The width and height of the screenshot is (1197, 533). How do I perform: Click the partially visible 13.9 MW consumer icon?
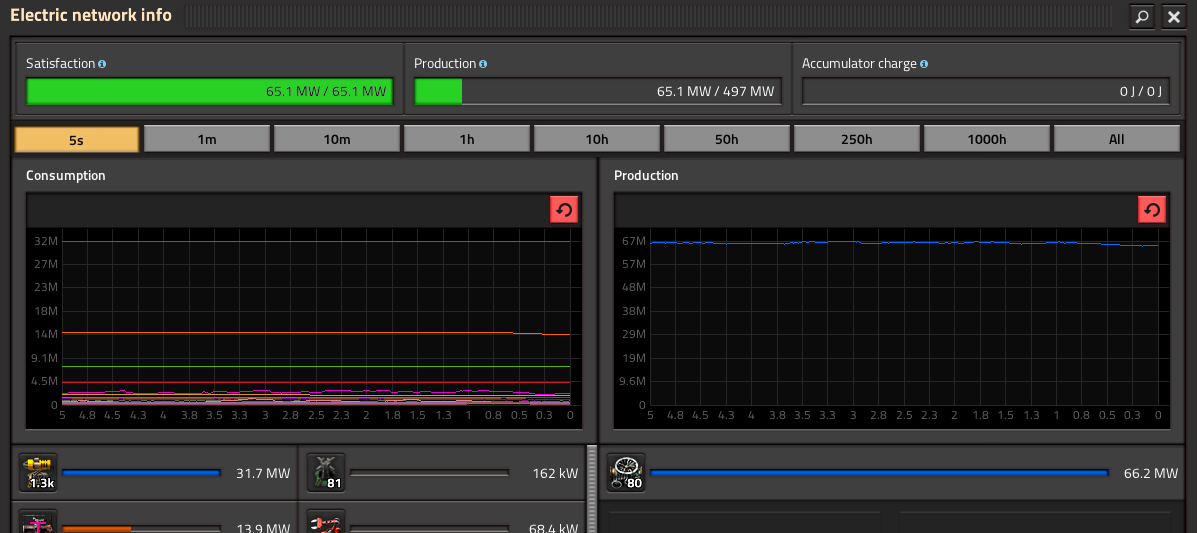pos(38,522)
